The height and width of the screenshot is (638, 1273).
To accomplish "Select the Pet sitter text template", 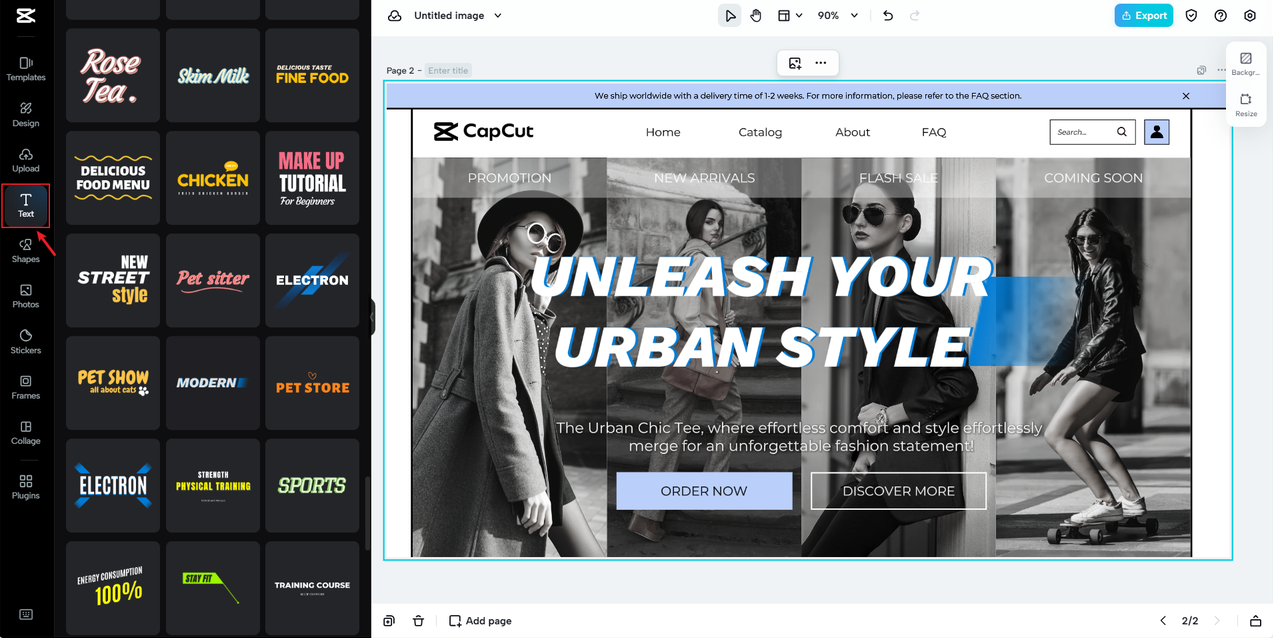I will coord(212,280).
